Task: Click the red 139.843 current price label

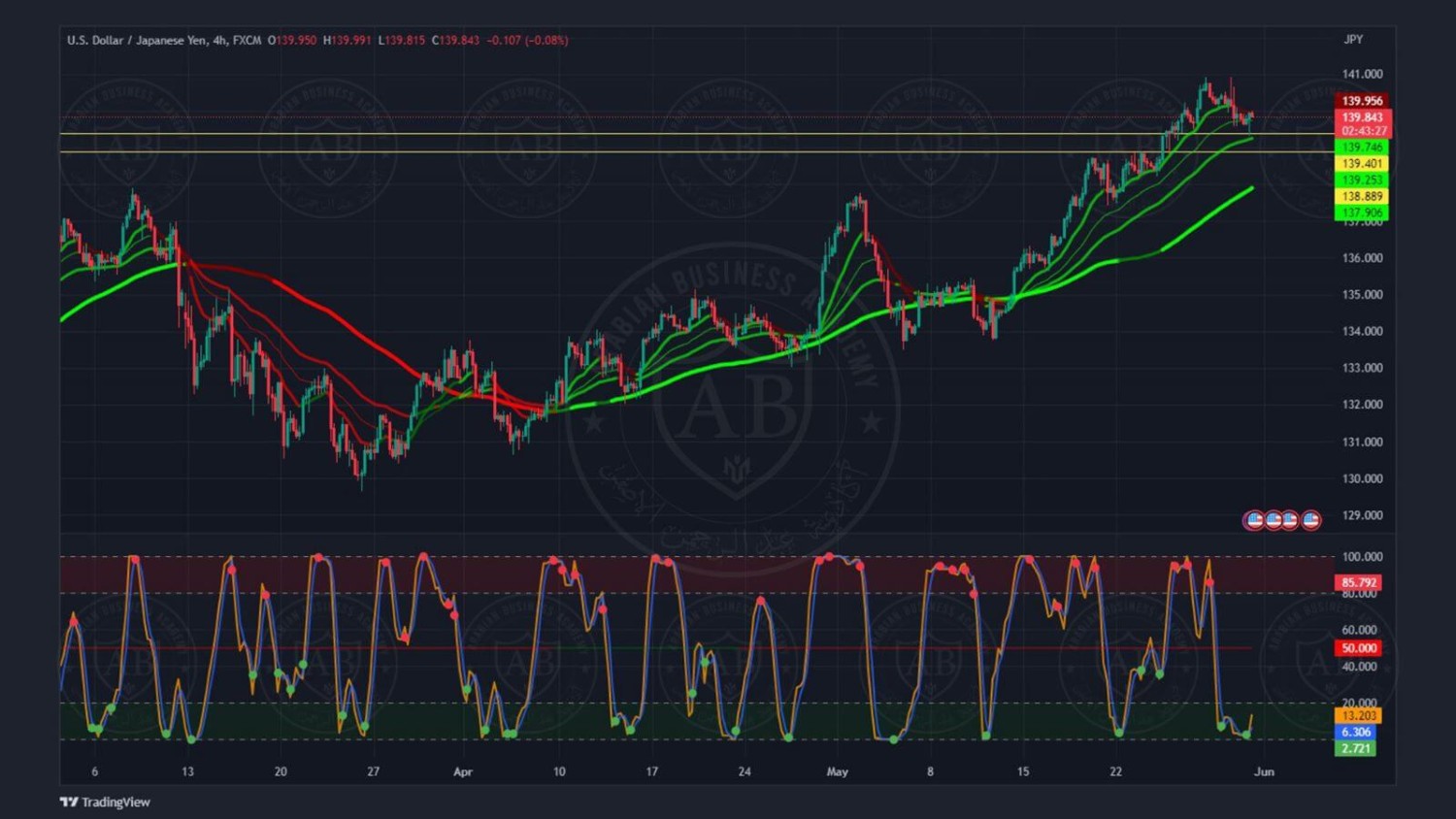Action: (x=1362, y=117)
